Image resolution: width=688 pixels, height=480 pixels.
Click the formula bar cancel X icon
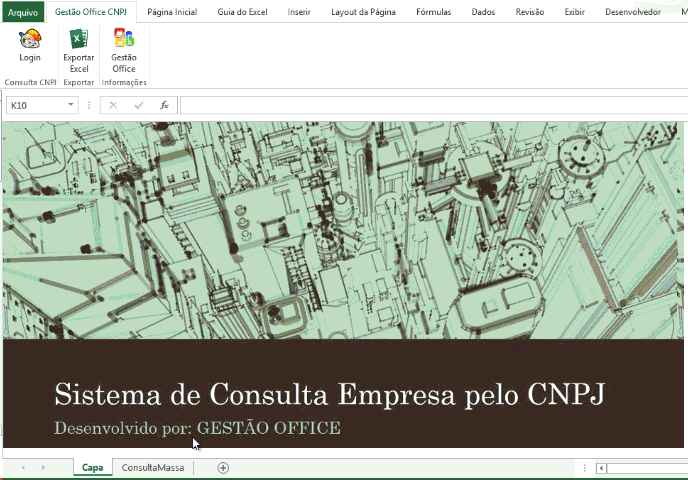coord(113,105)
